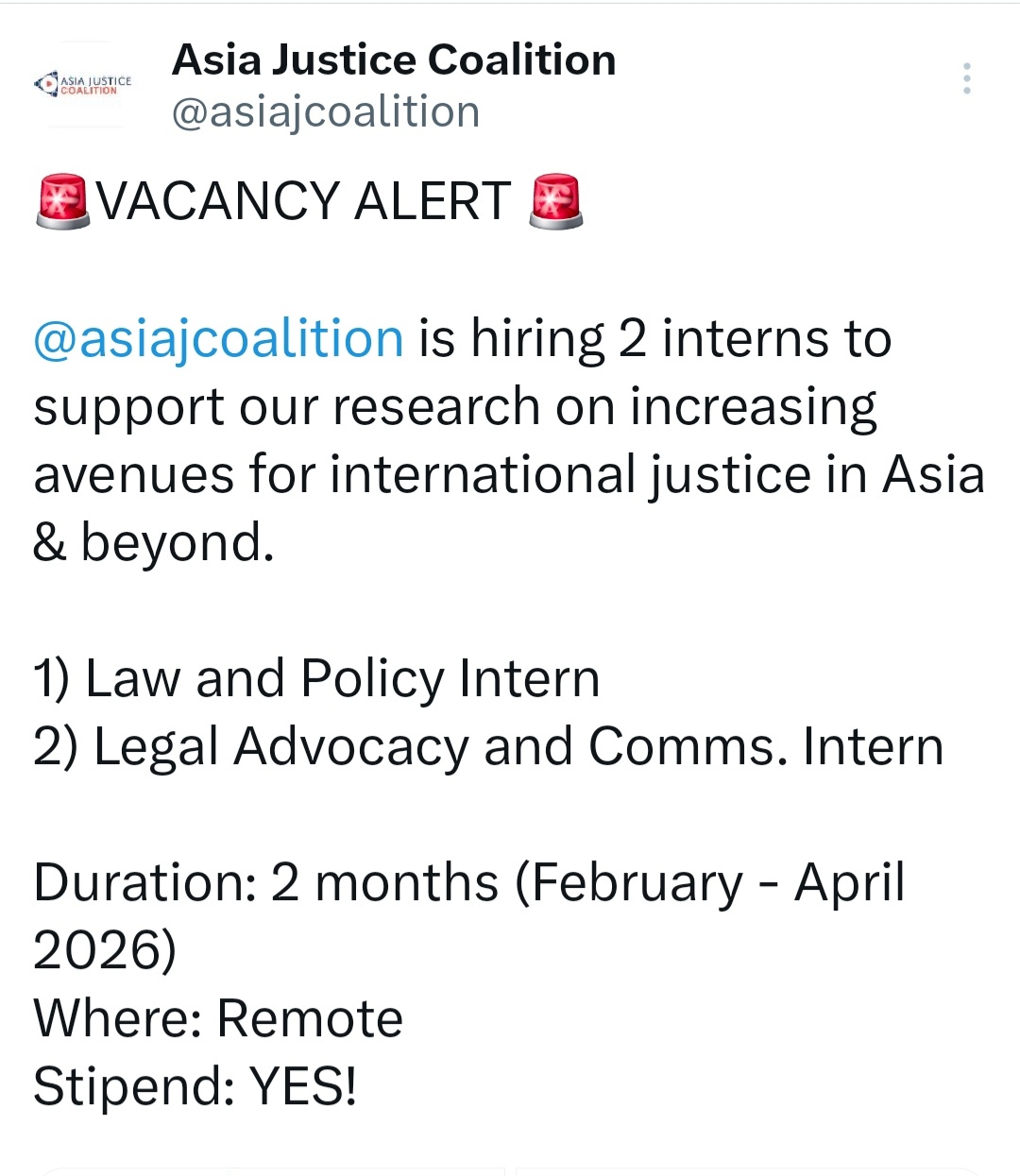Screen dimensions: 1020x1176
Task: Select the "2) Legal Advocacy and Comms. Intern" line
Action: [x=488, y=746]
